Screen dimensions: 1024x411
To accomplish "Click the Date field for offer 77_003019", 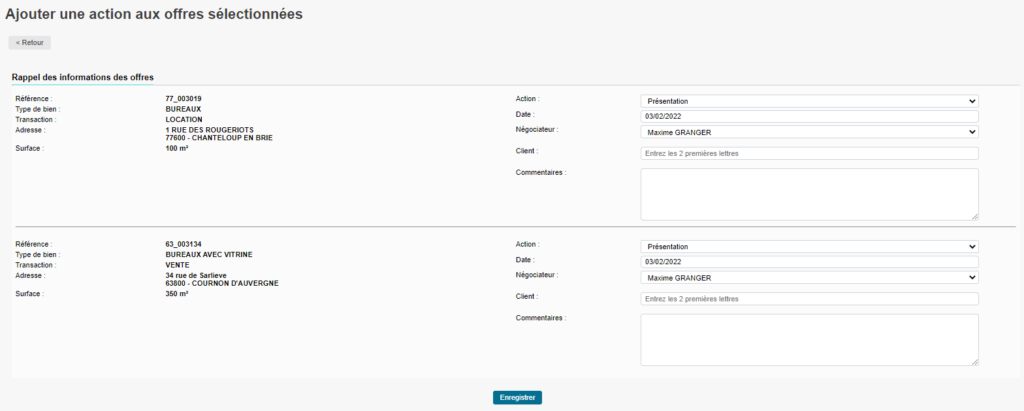I will pos(808,116).
